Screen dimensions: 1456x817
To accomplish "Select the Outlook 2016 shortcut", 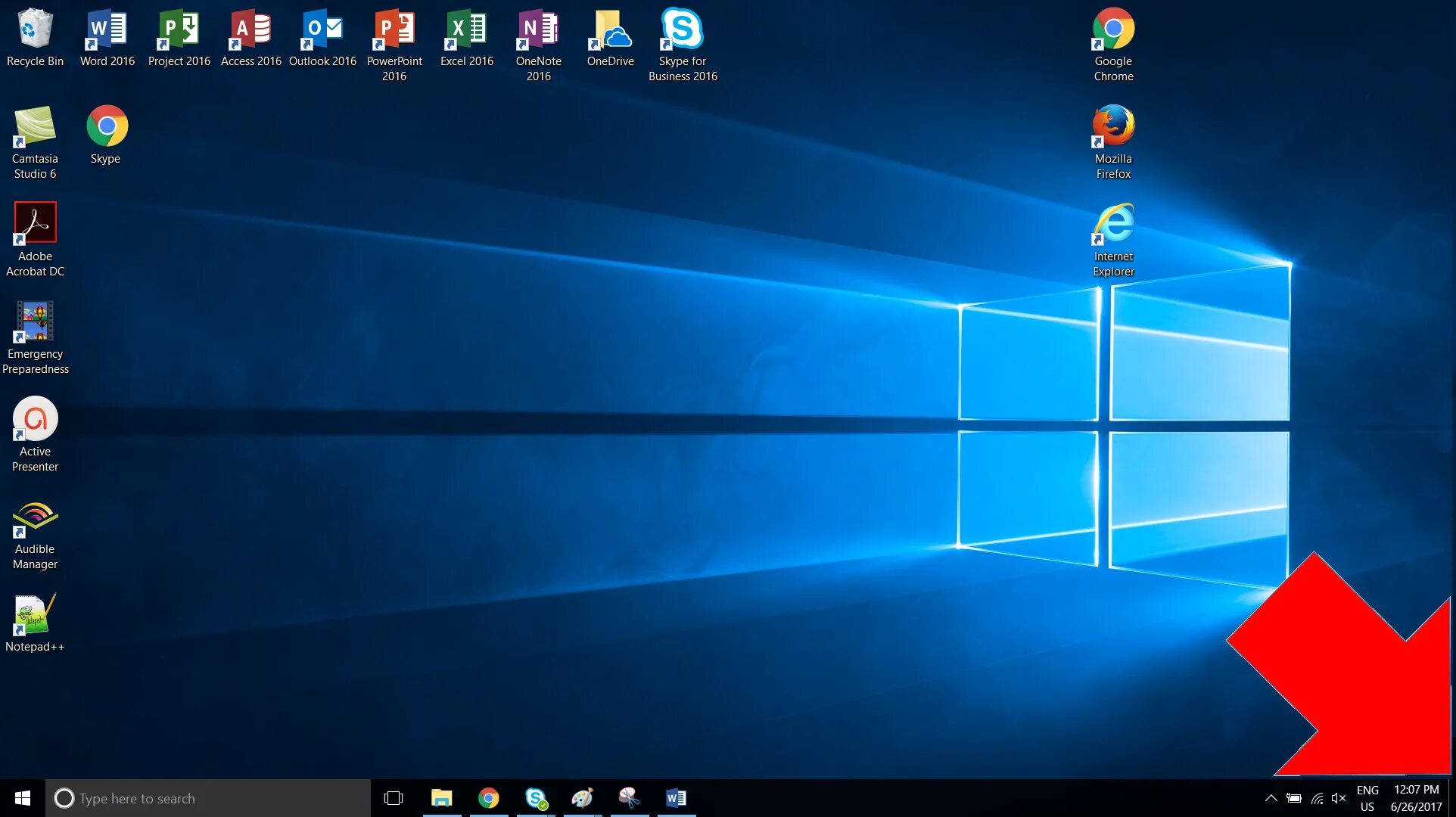I will pos(322,38).
